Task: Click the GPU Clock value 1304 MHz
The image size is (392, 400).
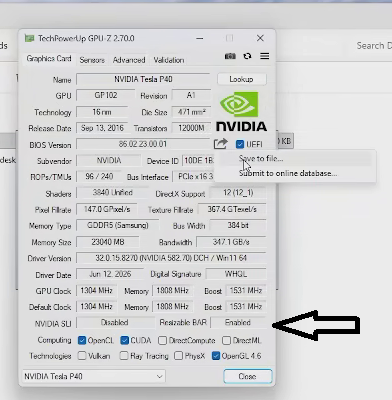Action: 96,290
